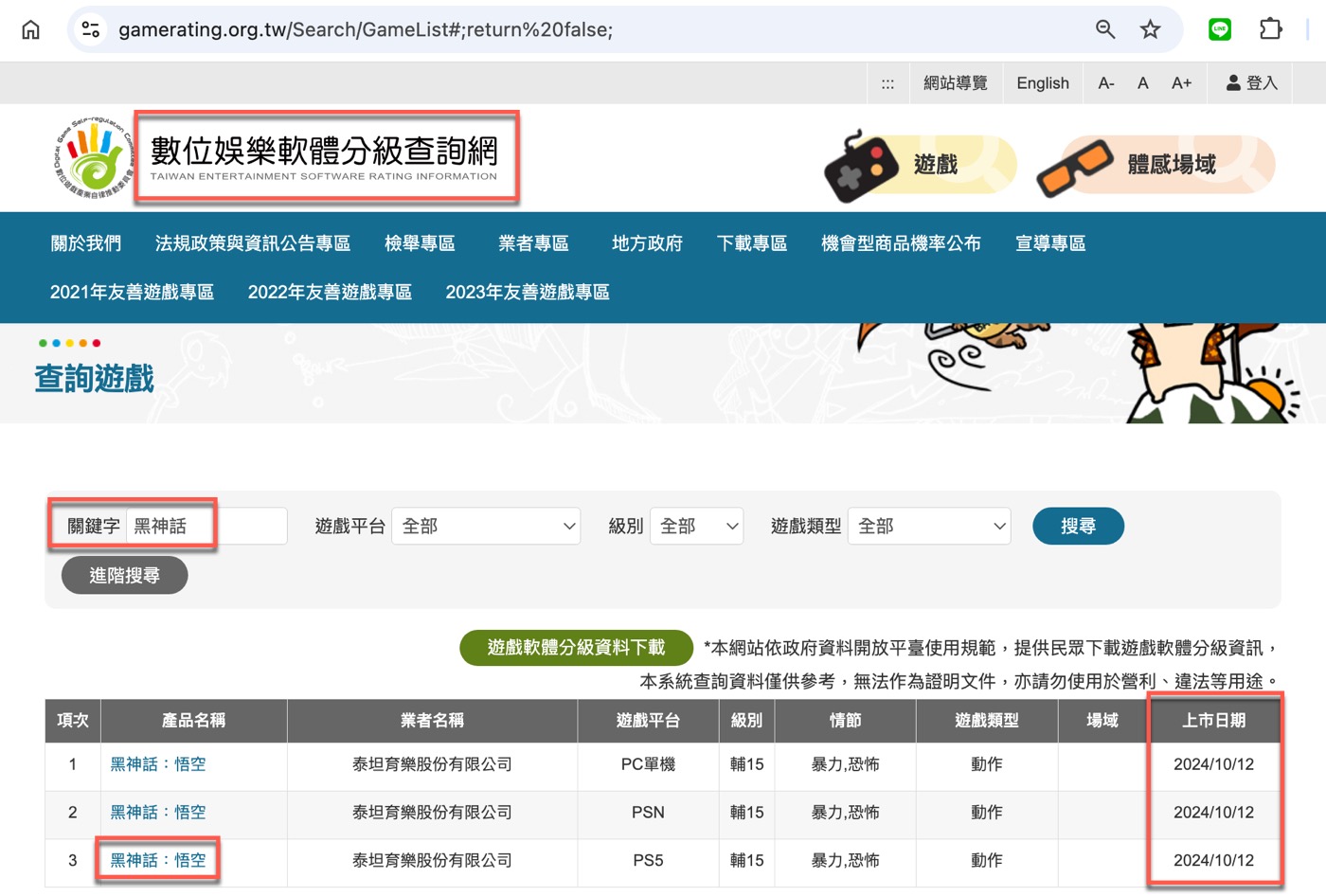Click the 關鍵字 keyword input field
Image resolution: width=1326 pixels, height=896 pixels.
206,526
